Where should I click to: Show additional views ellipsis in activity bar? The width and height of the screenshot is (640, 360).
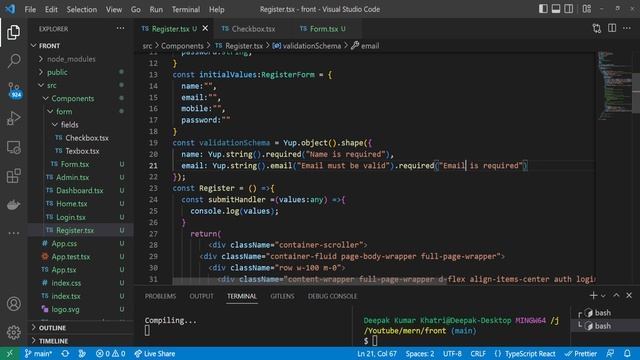coord(13,233)
